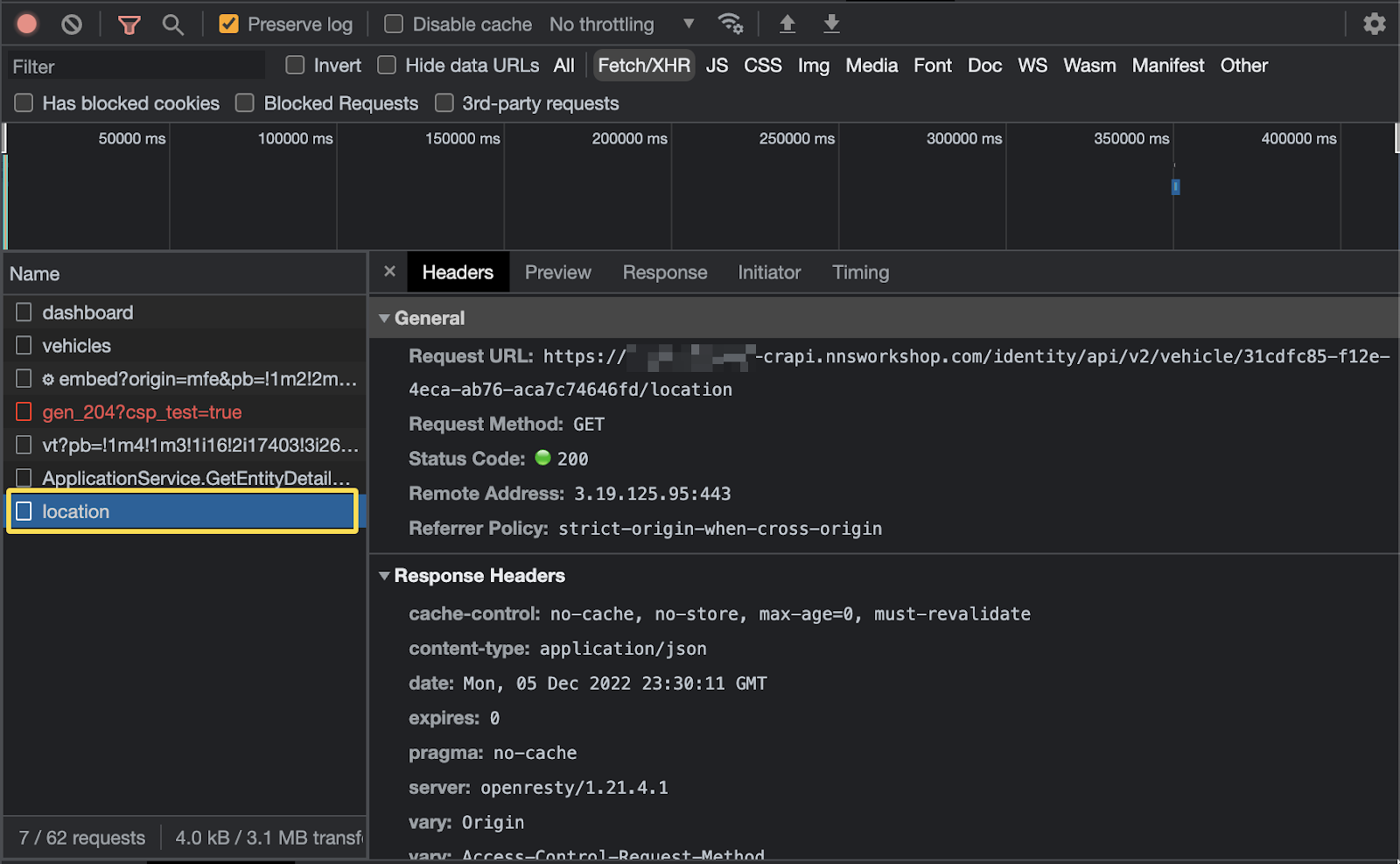This screenshot has width=1400, height=864.
Task: Filter by CSS requests
Action: (763, 66)
